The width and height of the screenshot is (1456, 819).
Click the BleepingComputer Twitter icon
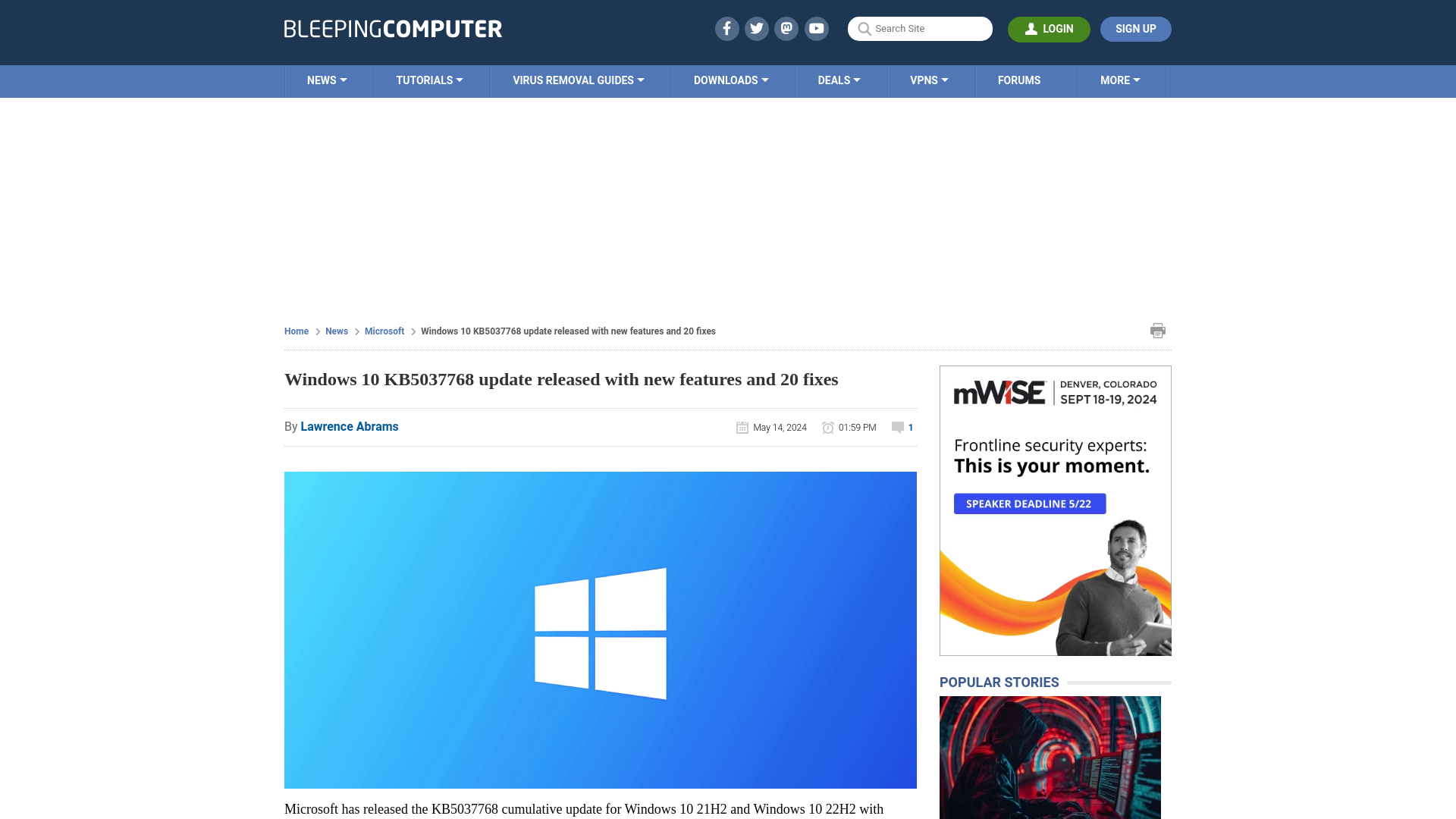[757, 28]
